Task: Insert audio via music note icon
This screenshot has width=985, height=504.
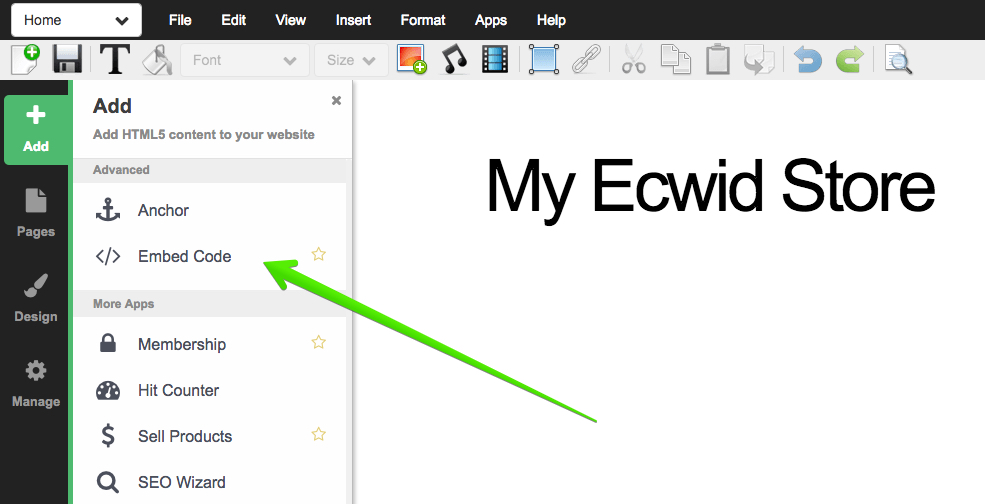Action: 454,60
